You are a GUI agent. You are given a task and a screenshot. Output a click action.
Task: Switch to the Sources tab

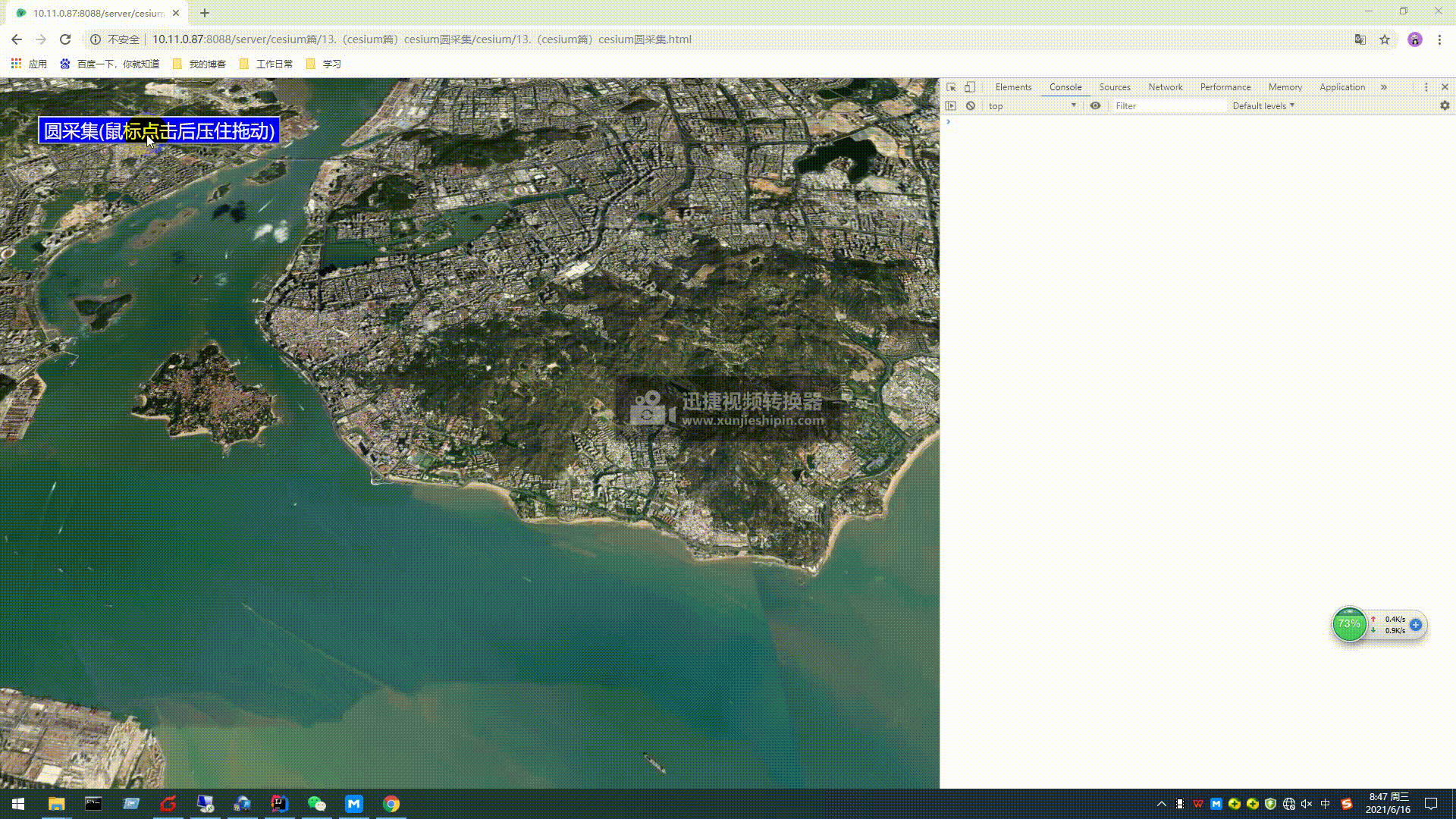click(1114, 87)
